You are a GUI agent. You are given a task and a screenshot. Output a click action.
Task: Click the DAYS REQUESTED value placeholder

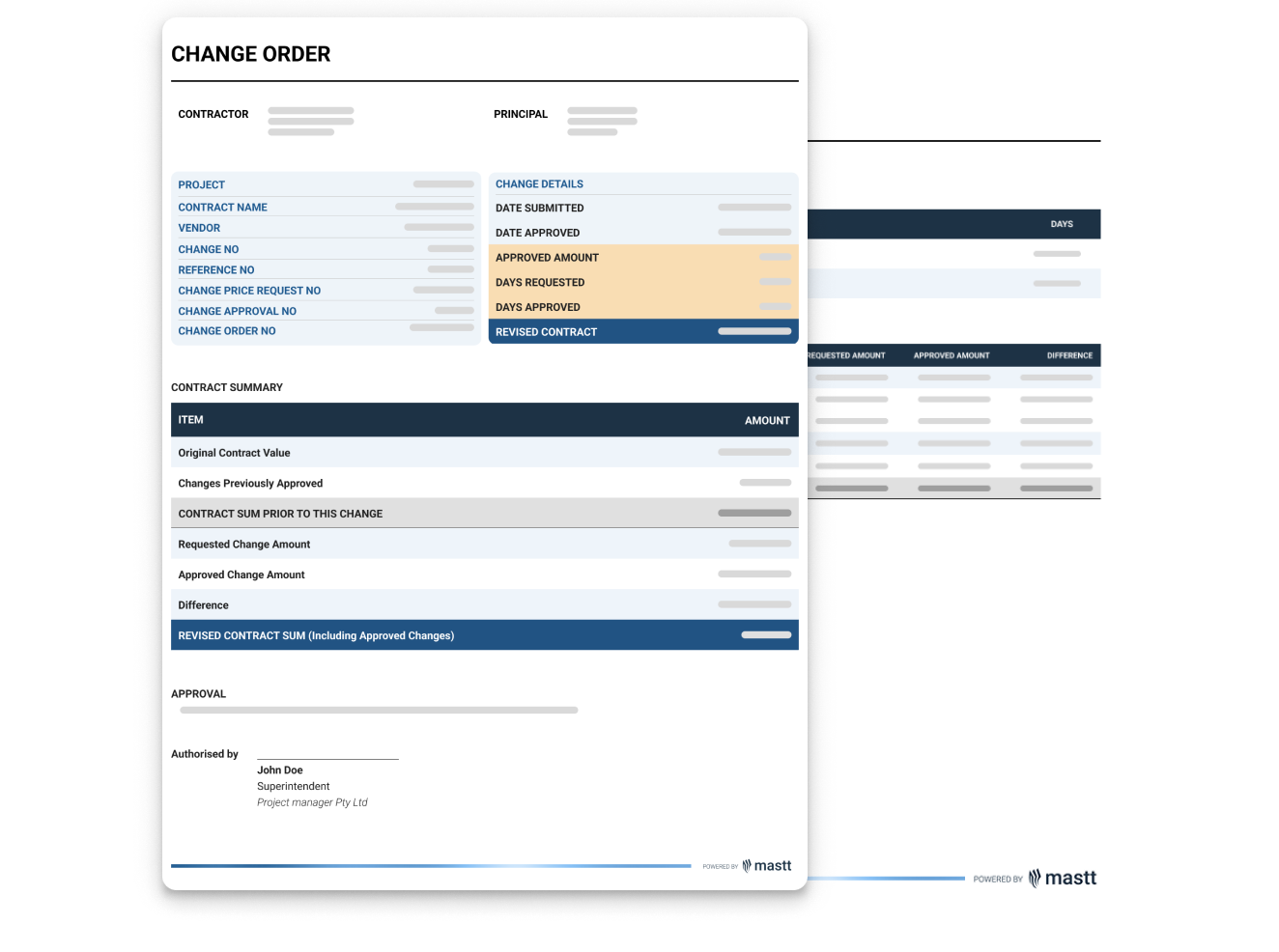coord(775,282)
